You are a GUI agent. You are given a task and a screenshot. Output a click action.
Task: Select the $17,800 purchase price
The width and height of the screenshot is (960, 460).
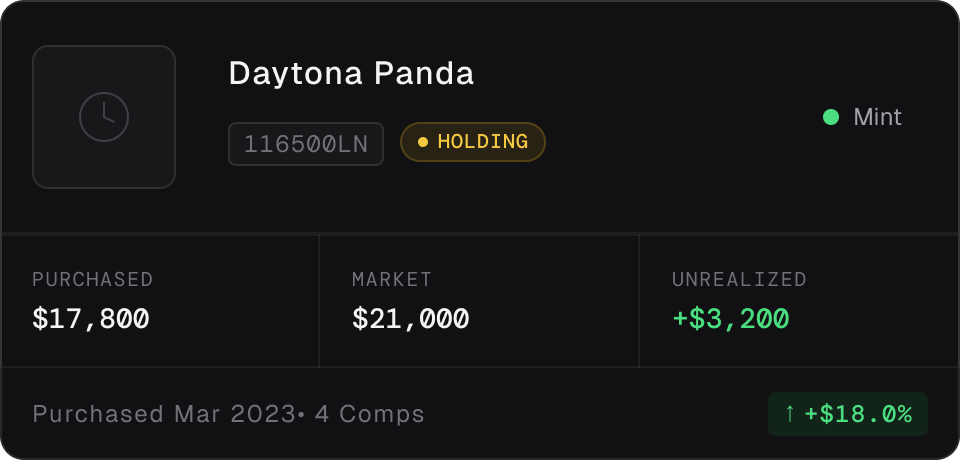pyautogui.click(x=91, y=319)
